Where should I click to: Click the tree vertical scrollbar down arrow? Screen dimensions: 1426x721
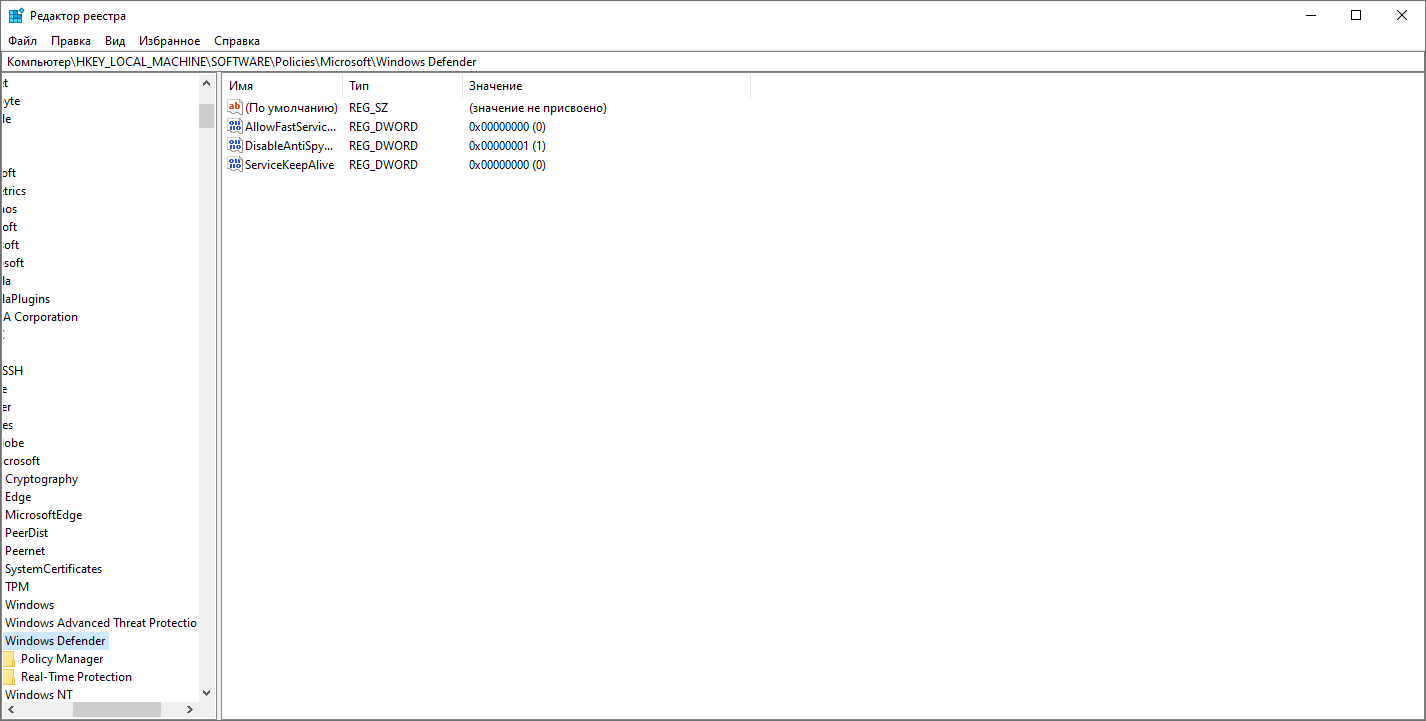click(206, 692)
